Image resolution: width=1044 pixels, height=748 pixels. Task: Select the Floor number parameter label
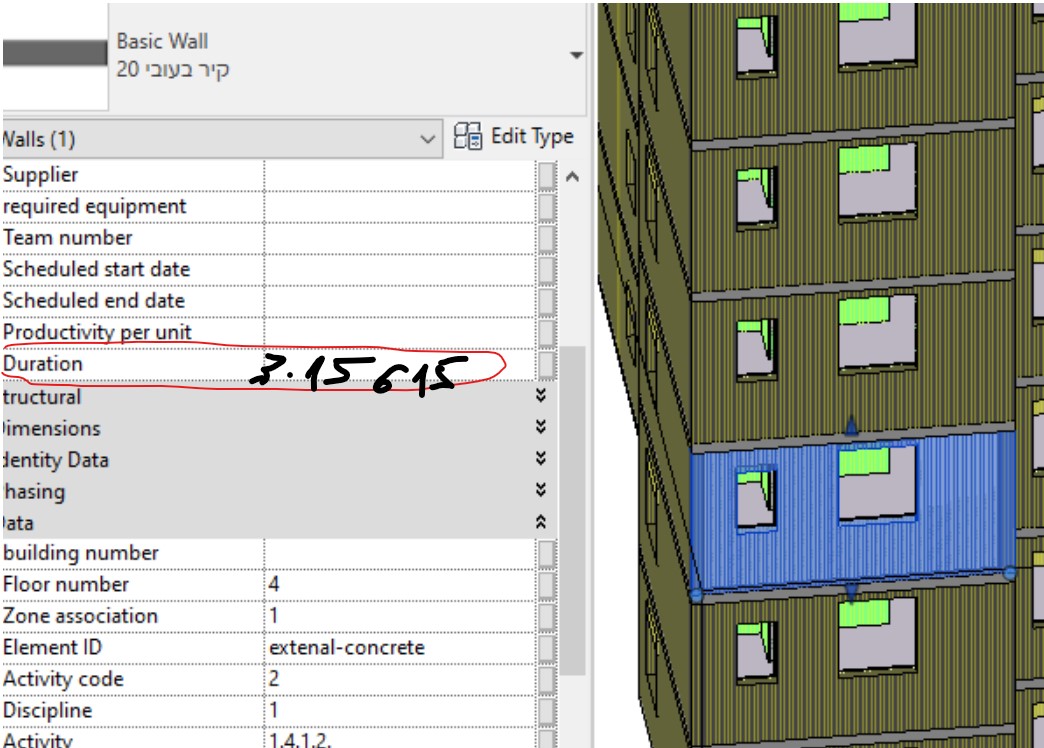pyautogui.click(x=66, y=585)
